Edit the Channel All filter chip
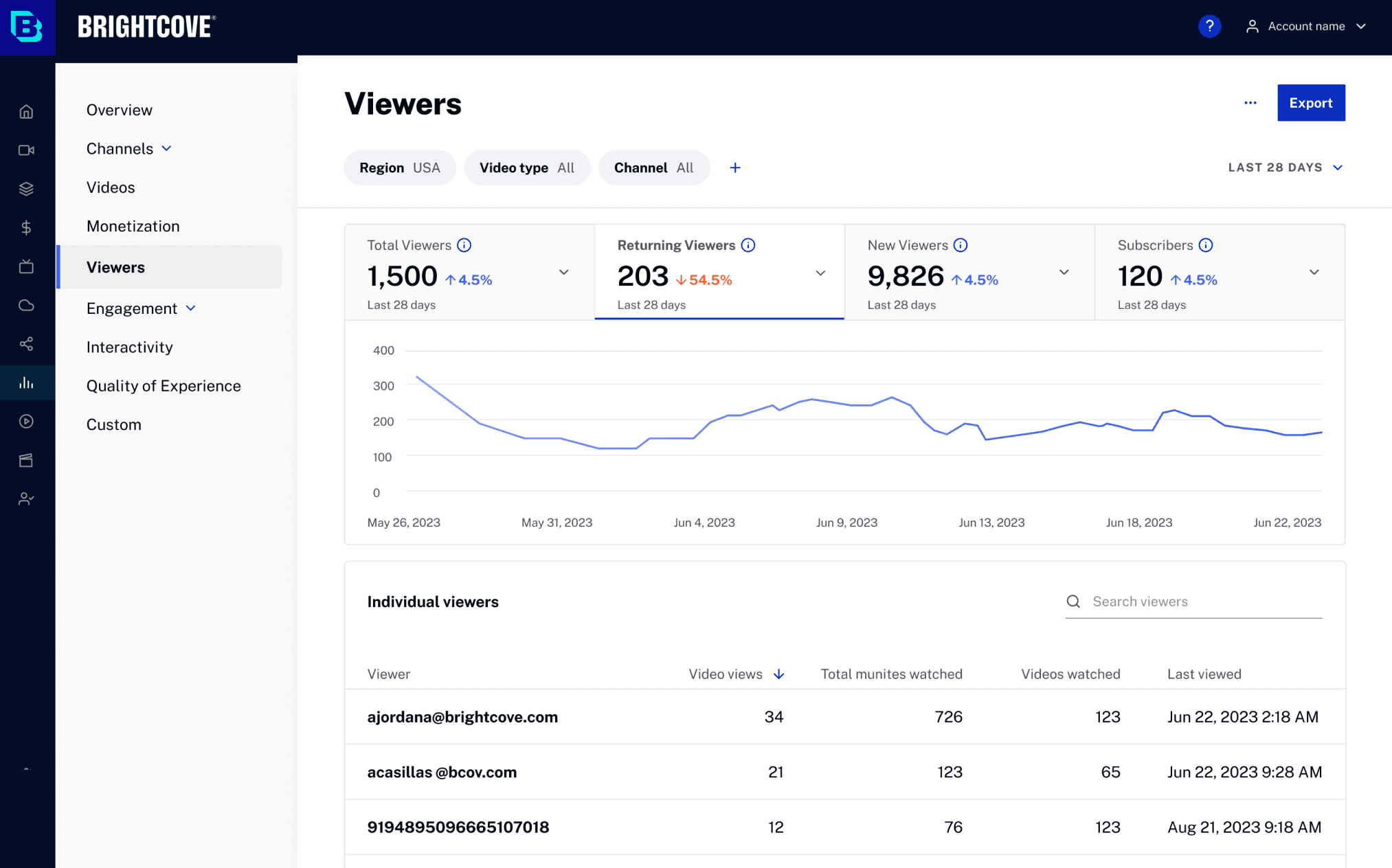The image size is (1392, 868). point(654,168)
